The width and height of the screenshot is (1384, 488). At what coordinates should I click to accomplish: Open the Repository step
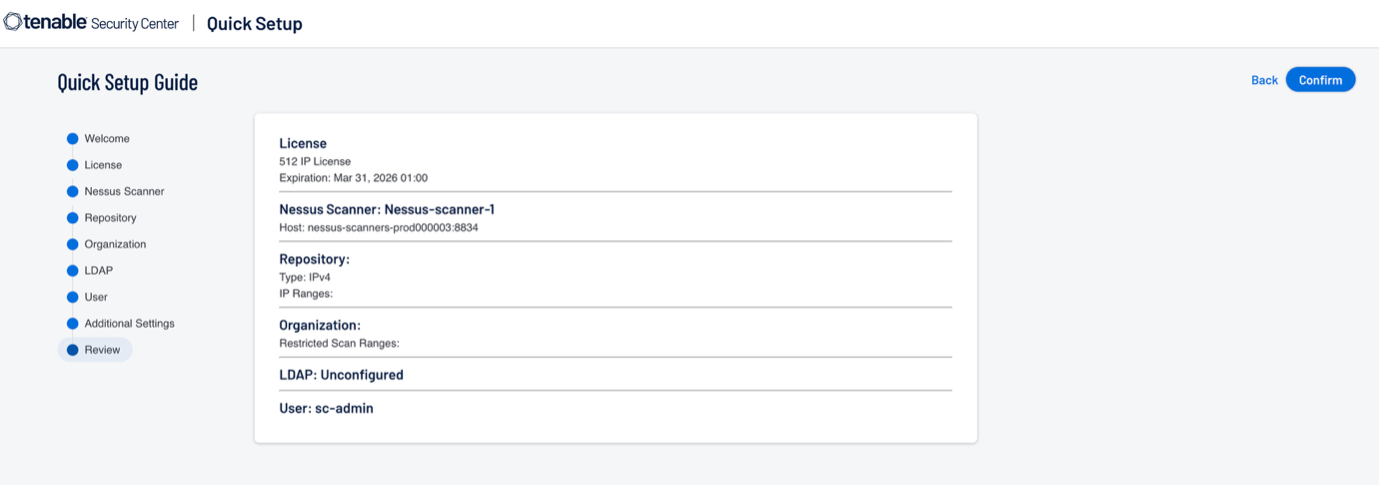click(x=110, y=218)
